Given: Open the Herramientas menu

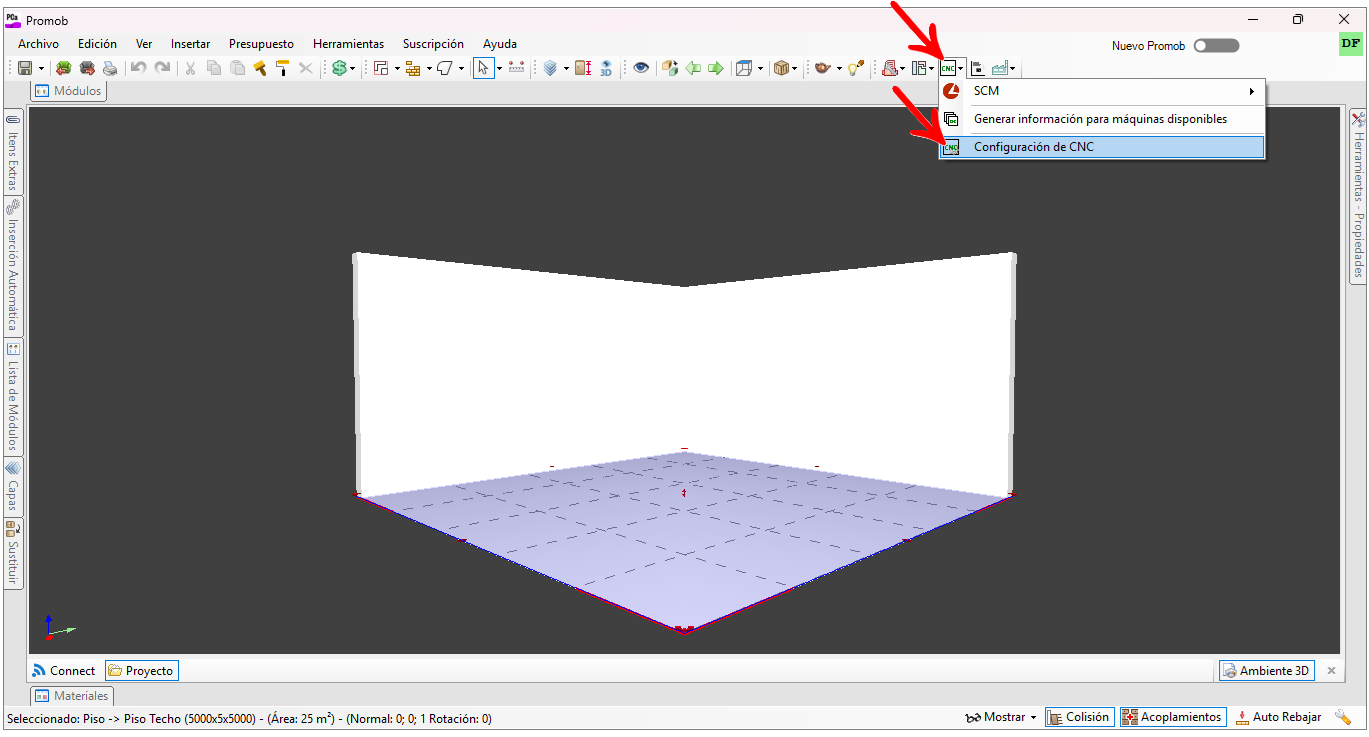Looking at the screenshot, I should 348,44.
